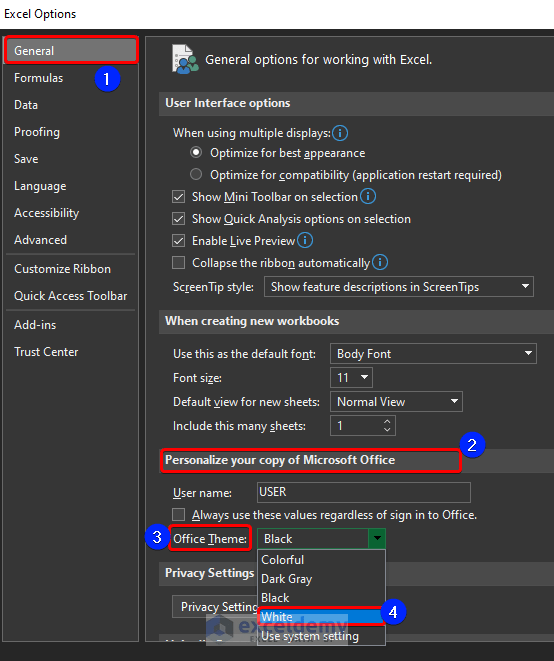
Task: Check Always use these values checkbox
Action: [178, 515]
